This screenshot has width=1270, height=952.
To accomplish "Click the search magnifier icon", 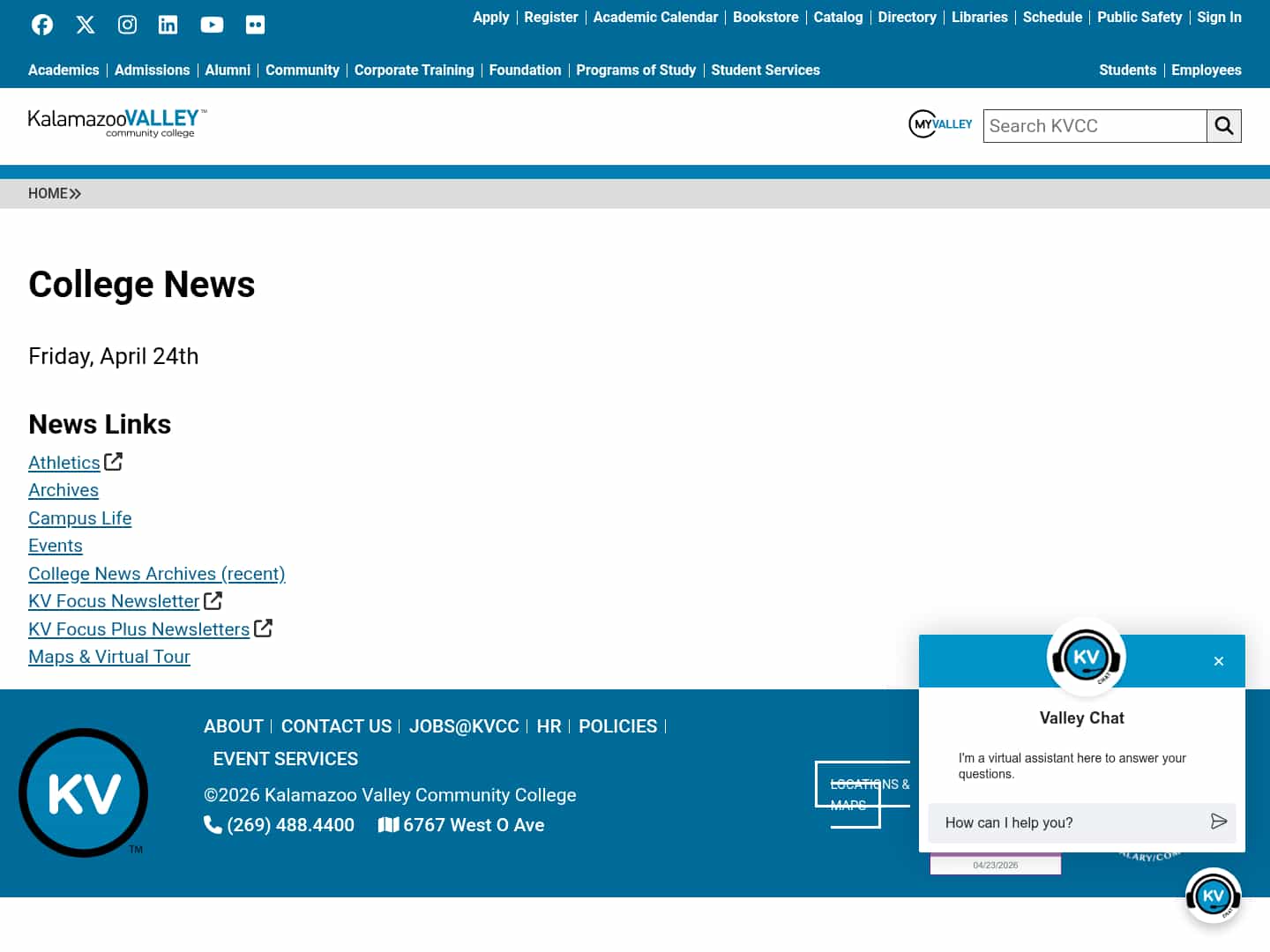I will (1224, 125).
